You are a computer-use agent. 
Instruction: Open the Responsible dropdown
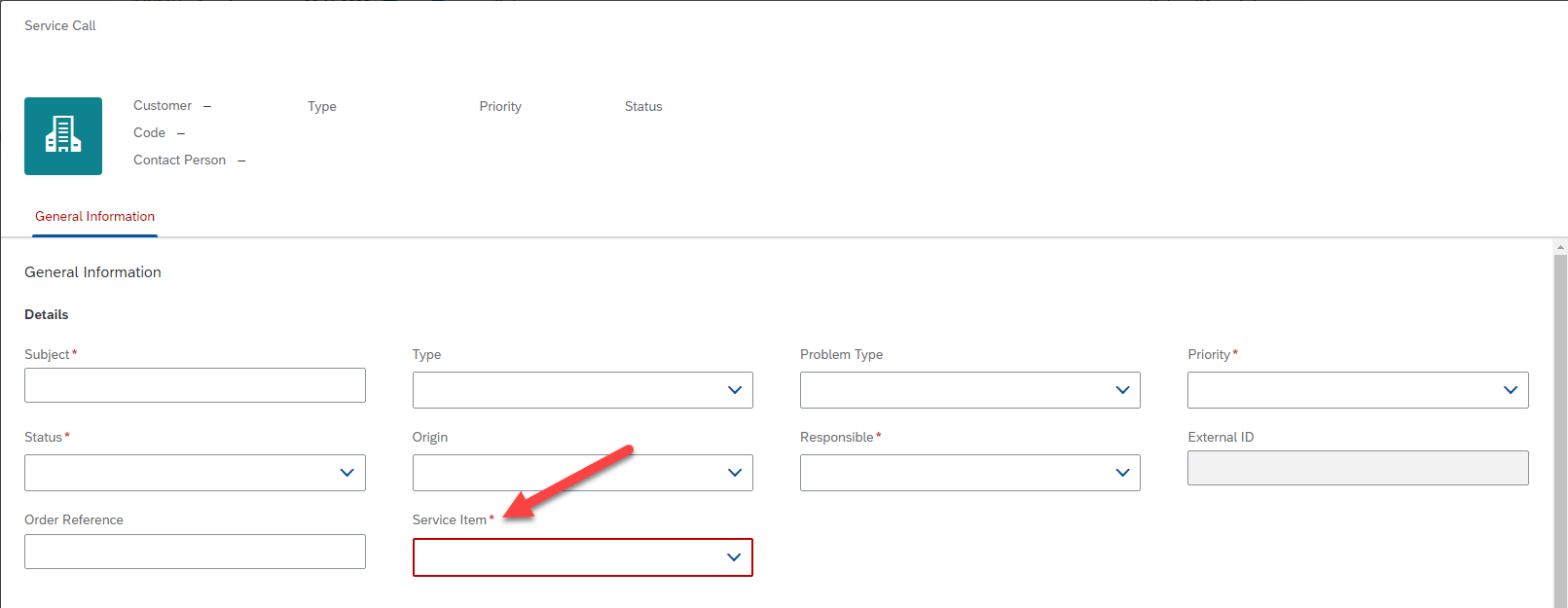pos(969,473)
